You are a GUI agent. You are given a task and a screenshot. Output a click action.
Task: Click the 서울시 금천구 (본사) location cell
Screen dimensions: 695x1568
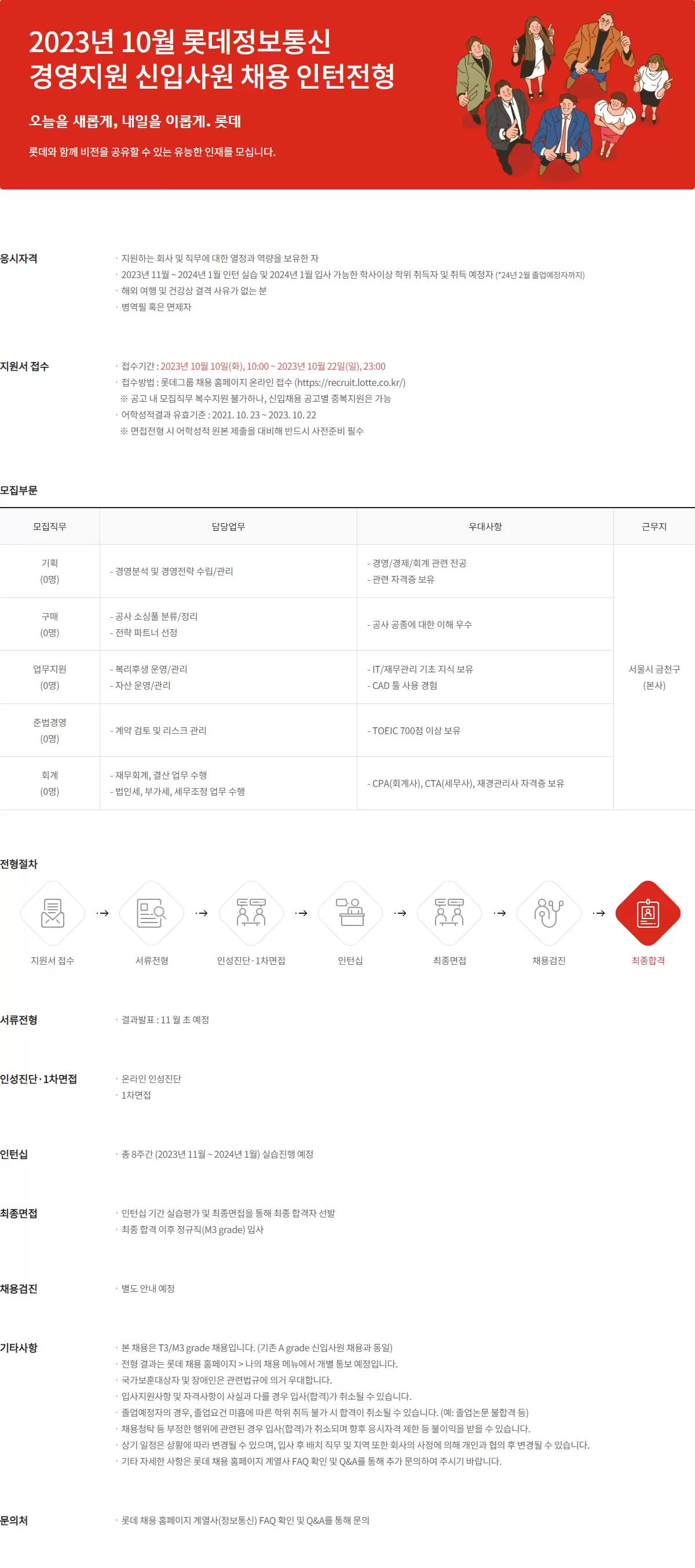coord(654,677)
